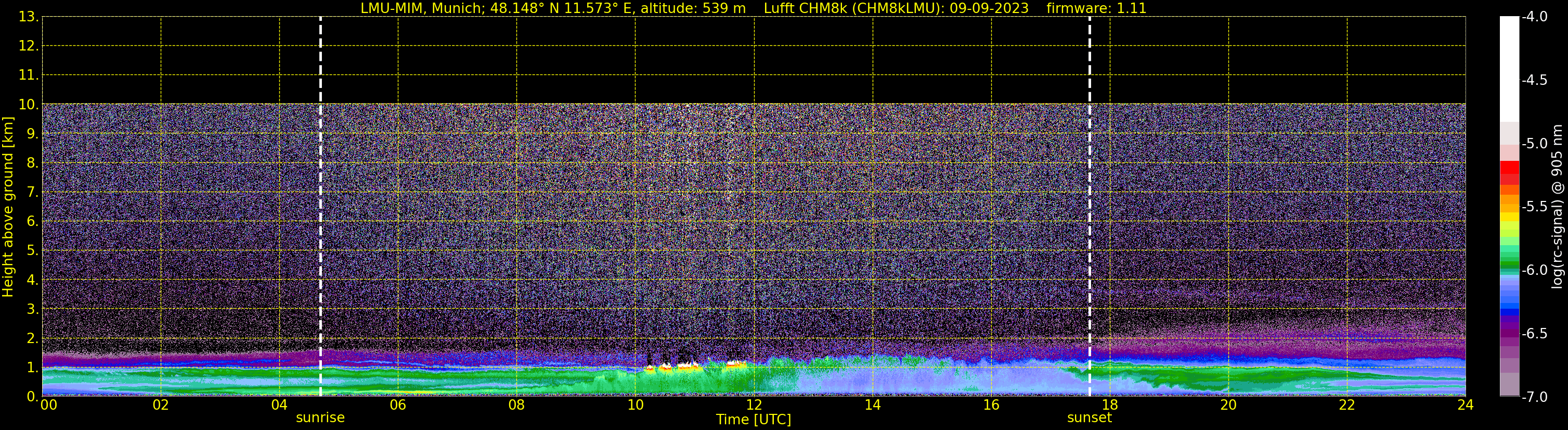Click time axis tick label 08
Viewport: 1568px width, 430px height.
tap(517, 405)
